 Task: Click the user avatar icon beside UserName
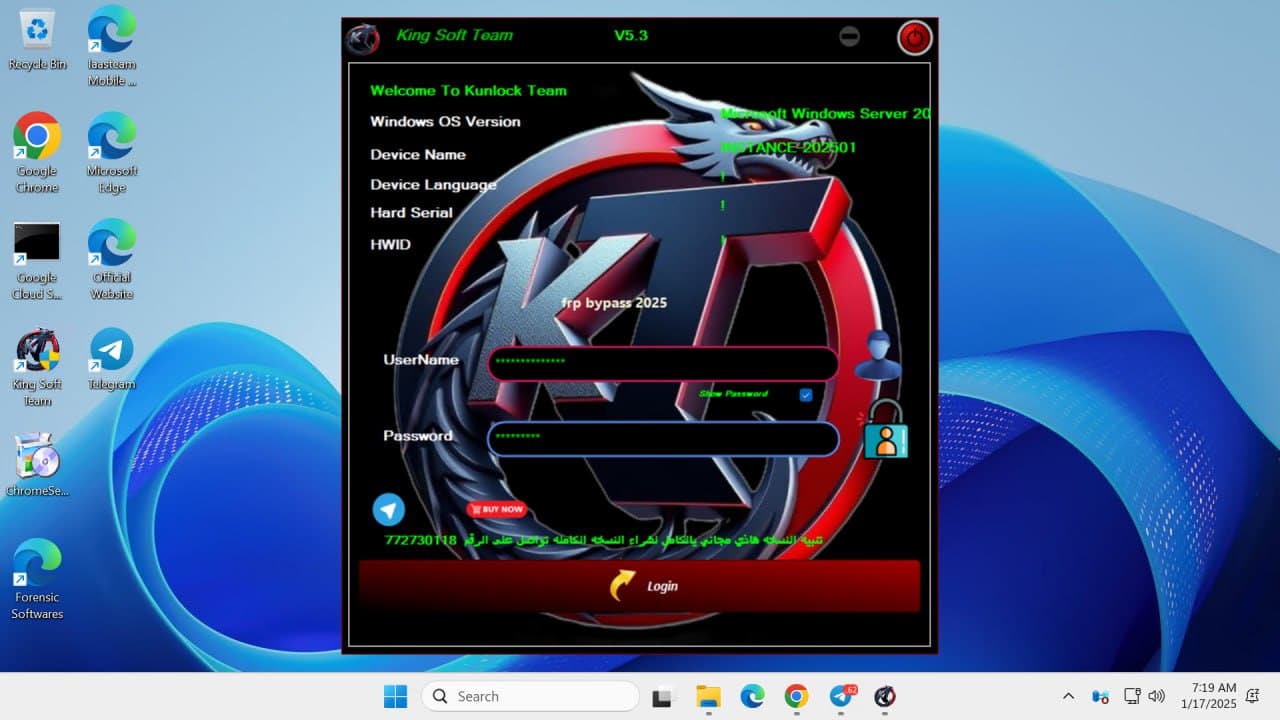coord(877,355)
